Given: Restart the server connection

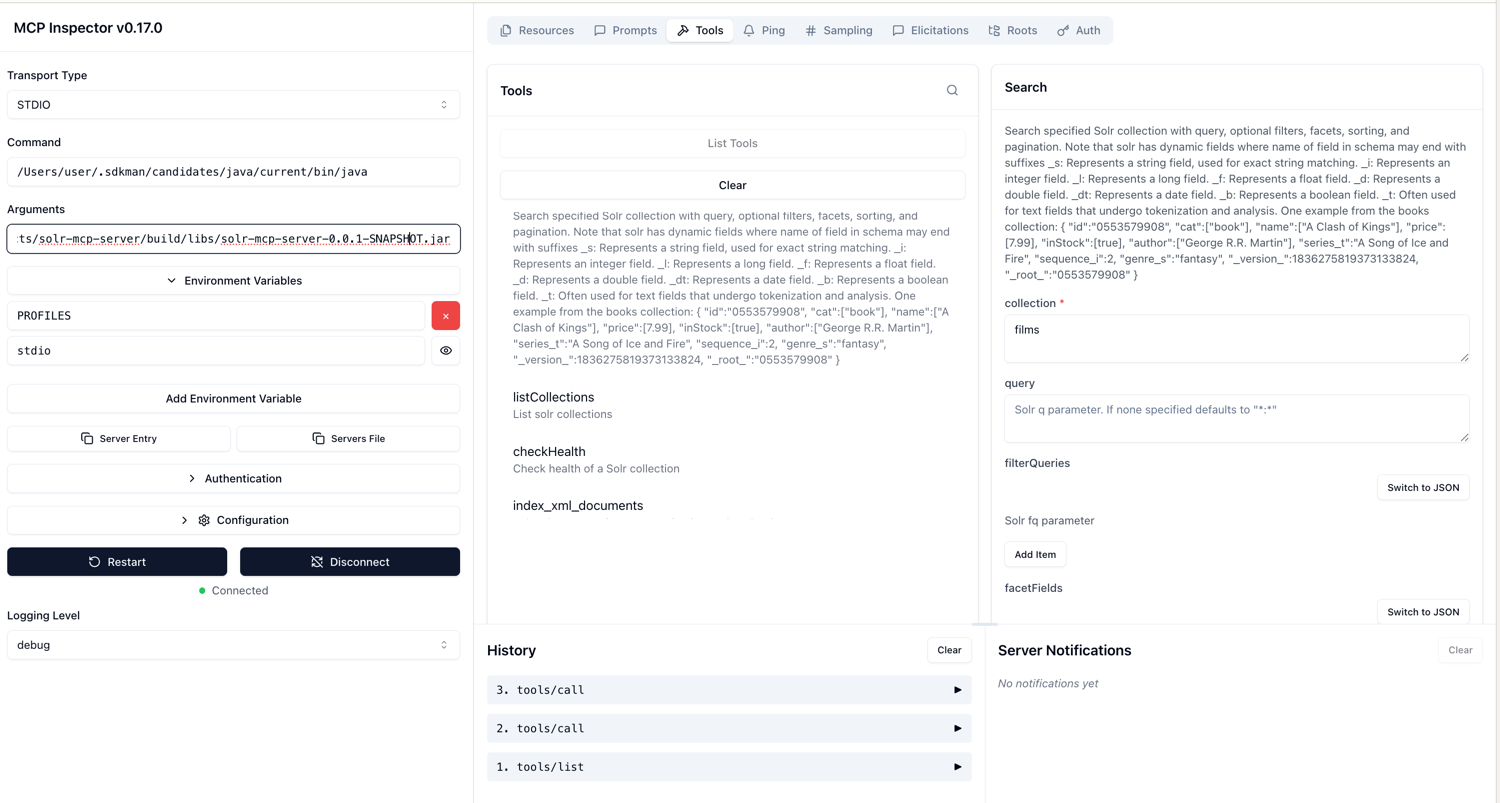Looking at the screenshot, I should pyautogui.click(x=117, y=562).
